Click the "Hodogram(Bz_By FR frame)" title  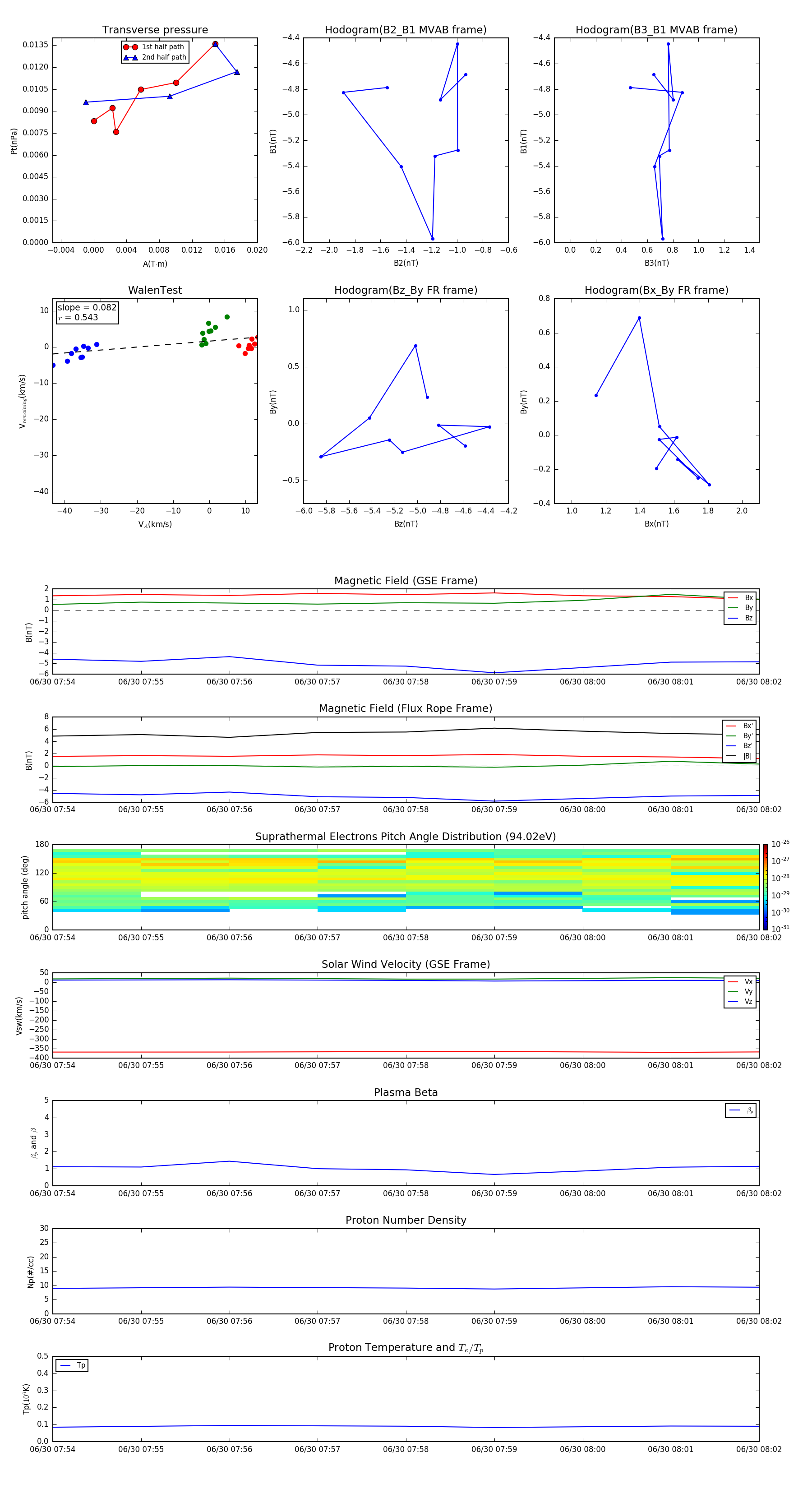[406, 290]
